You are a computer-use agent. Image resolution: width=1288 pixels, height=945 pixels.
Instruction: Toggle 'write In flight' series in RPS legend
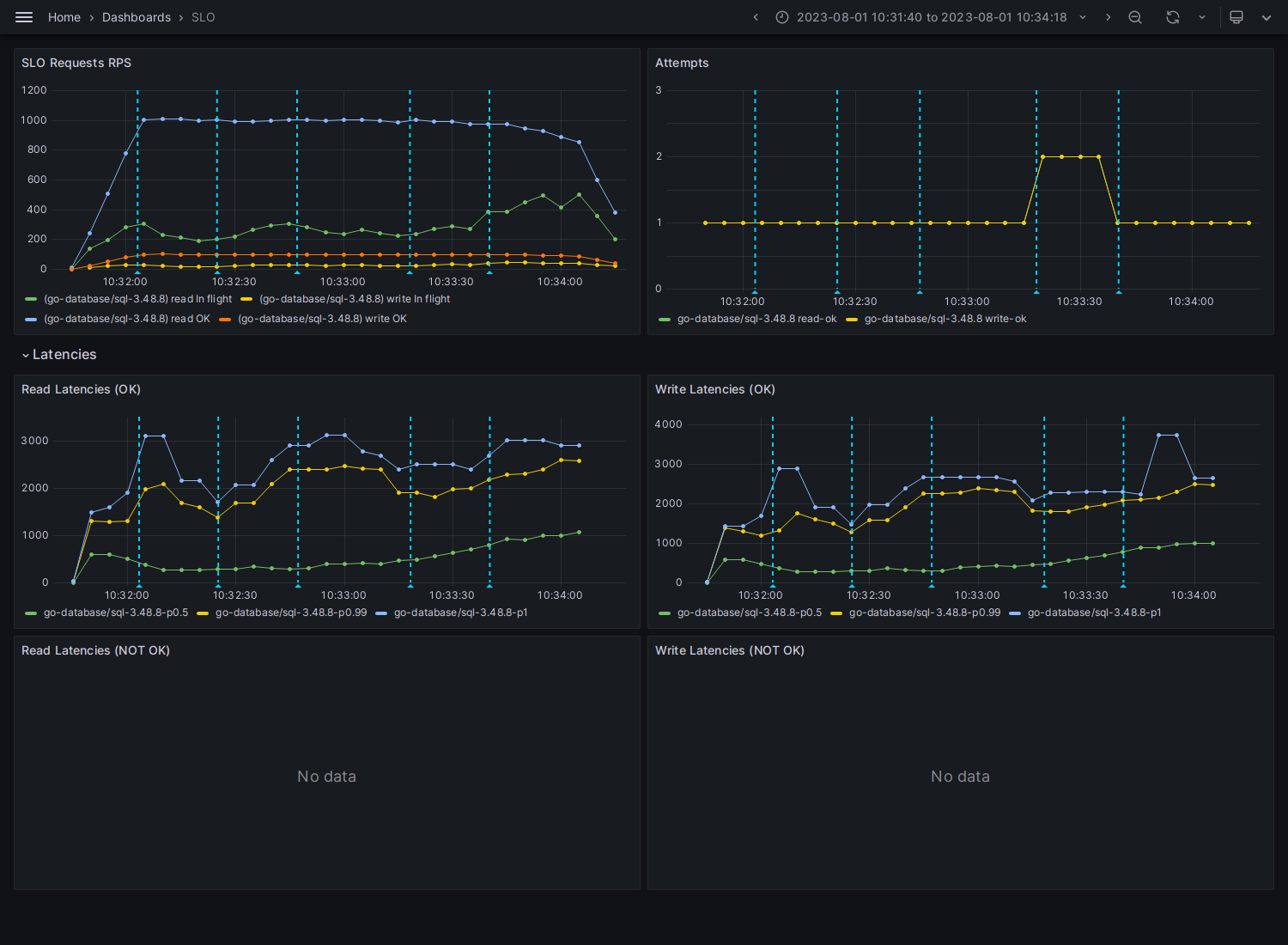click(x=355, y=299)
